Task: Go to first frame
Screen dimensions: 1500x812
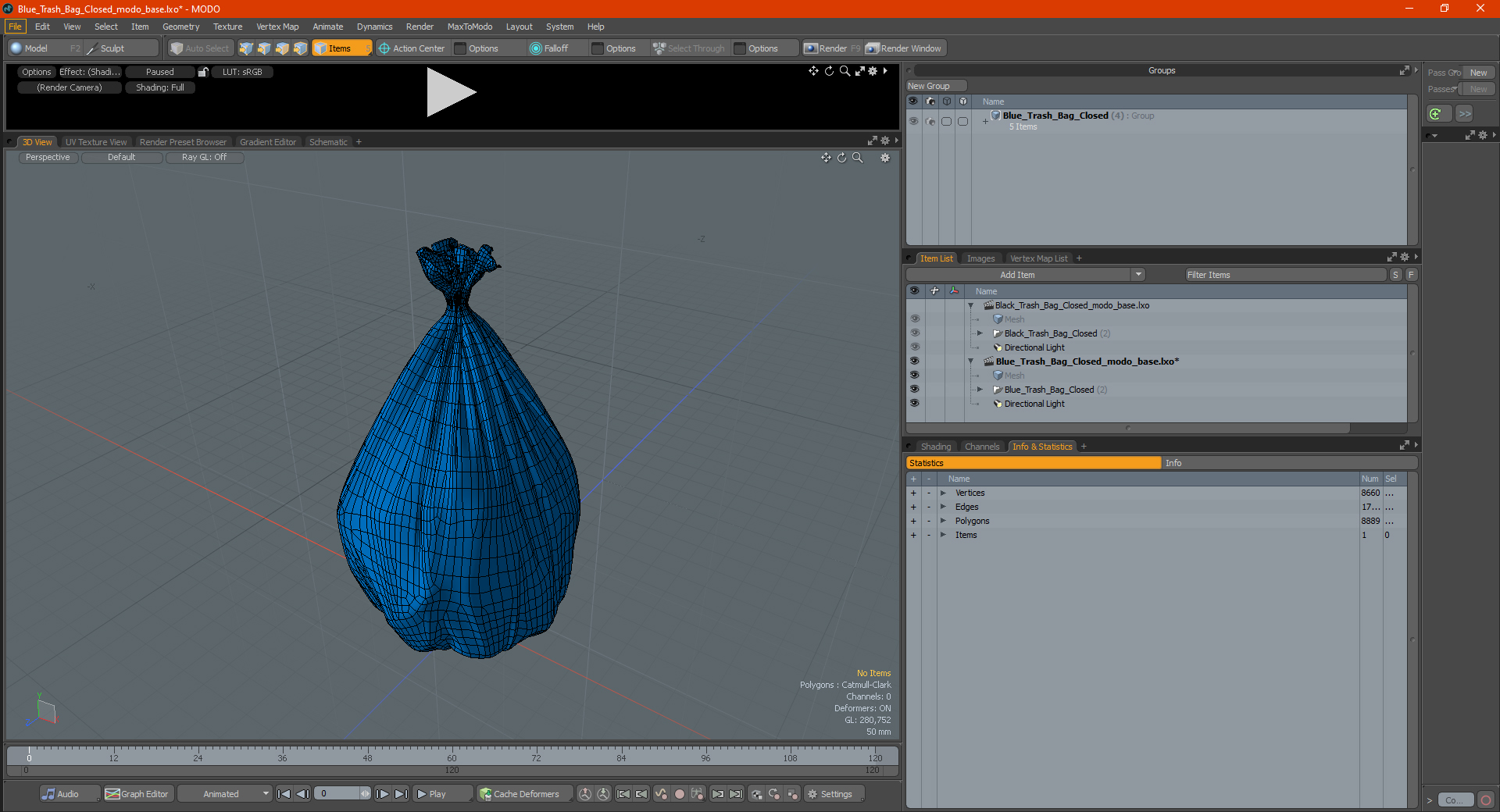Action: (x=284, y=794)
